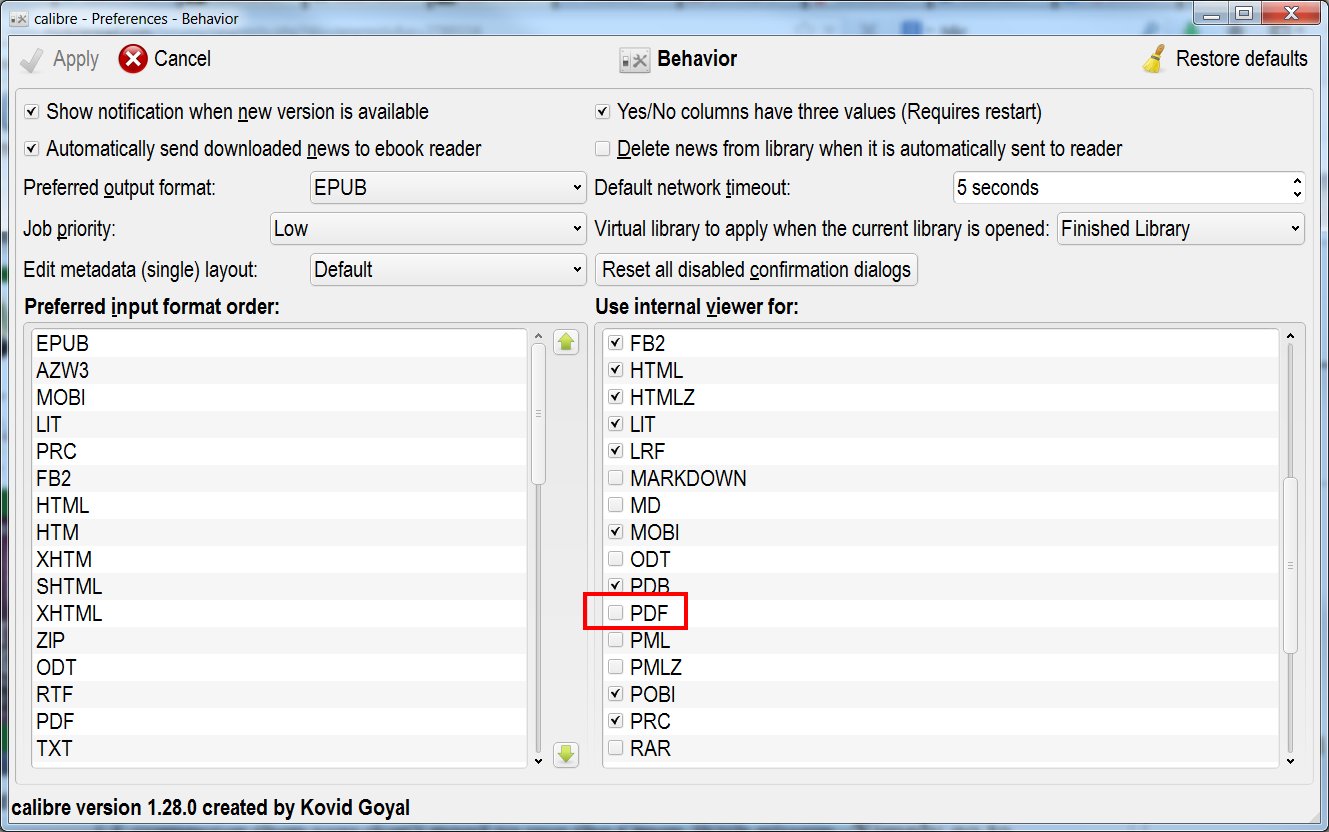Check RAR in internal viewer list
Screen dimensions: 1329x832
pos(616,748)
